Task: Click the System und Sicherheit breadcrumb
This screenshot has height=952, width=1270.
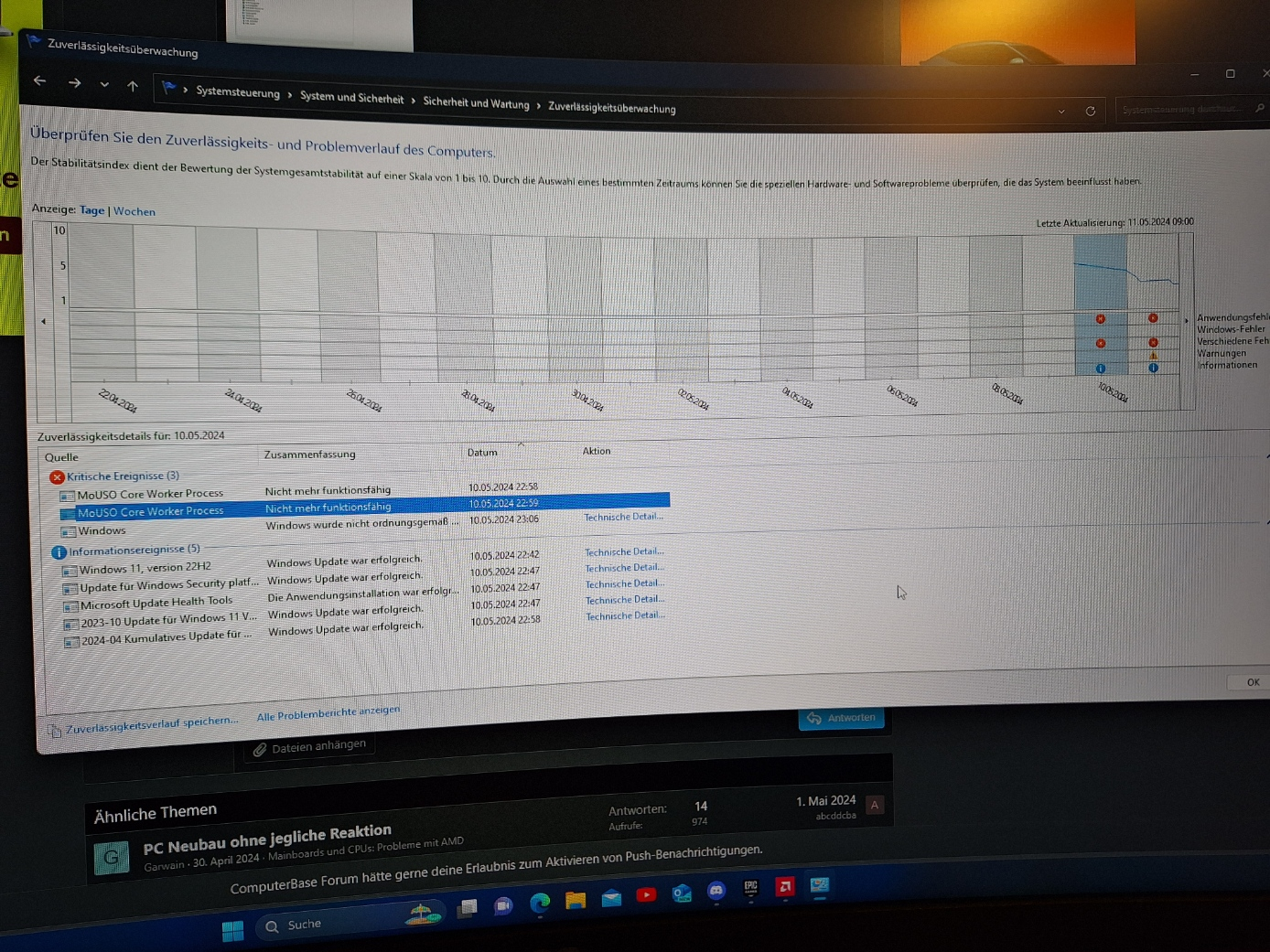Action: coord(351,97)
